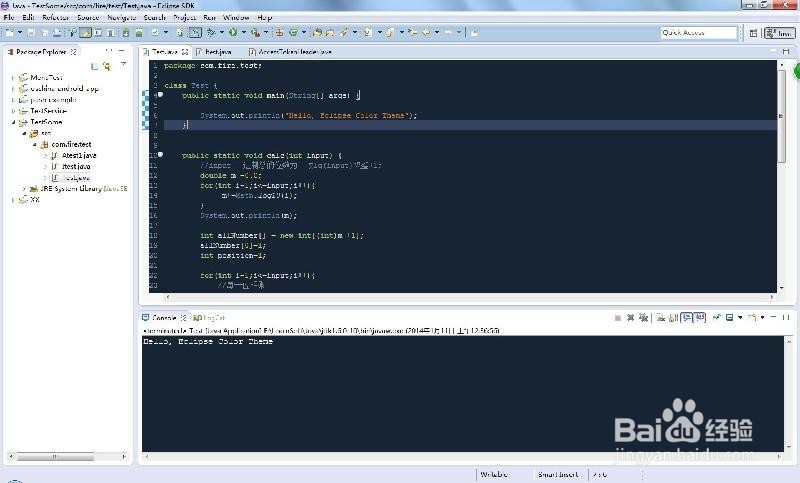Switch to the Itest.java editor tab

214,52
